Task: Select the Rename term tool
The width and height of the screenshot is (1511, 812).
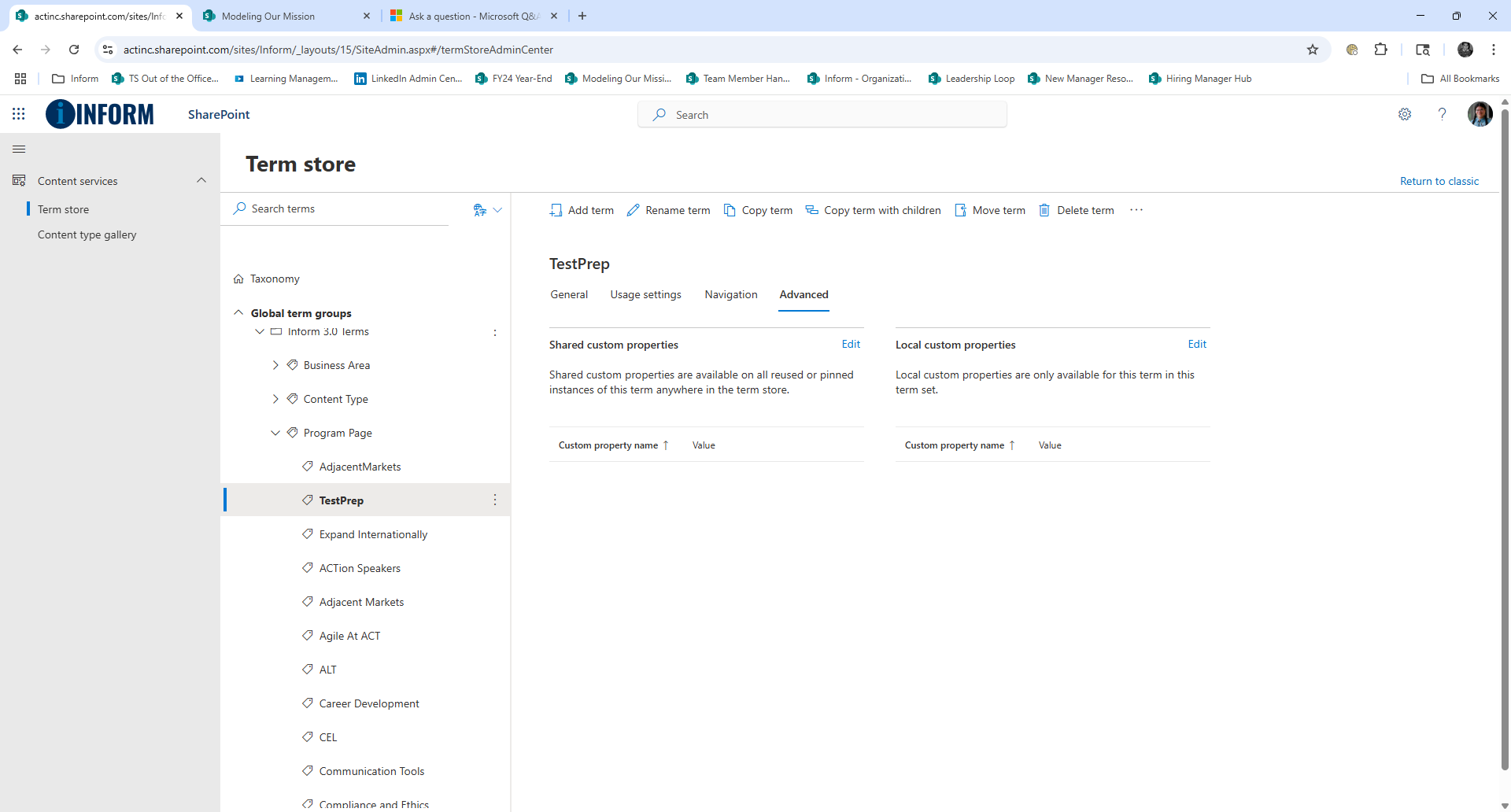Action: 634,210
